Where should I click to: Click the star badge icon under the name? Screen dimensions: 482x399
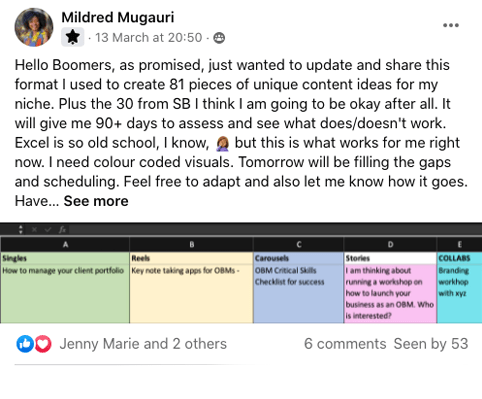[x=73, y=37]
